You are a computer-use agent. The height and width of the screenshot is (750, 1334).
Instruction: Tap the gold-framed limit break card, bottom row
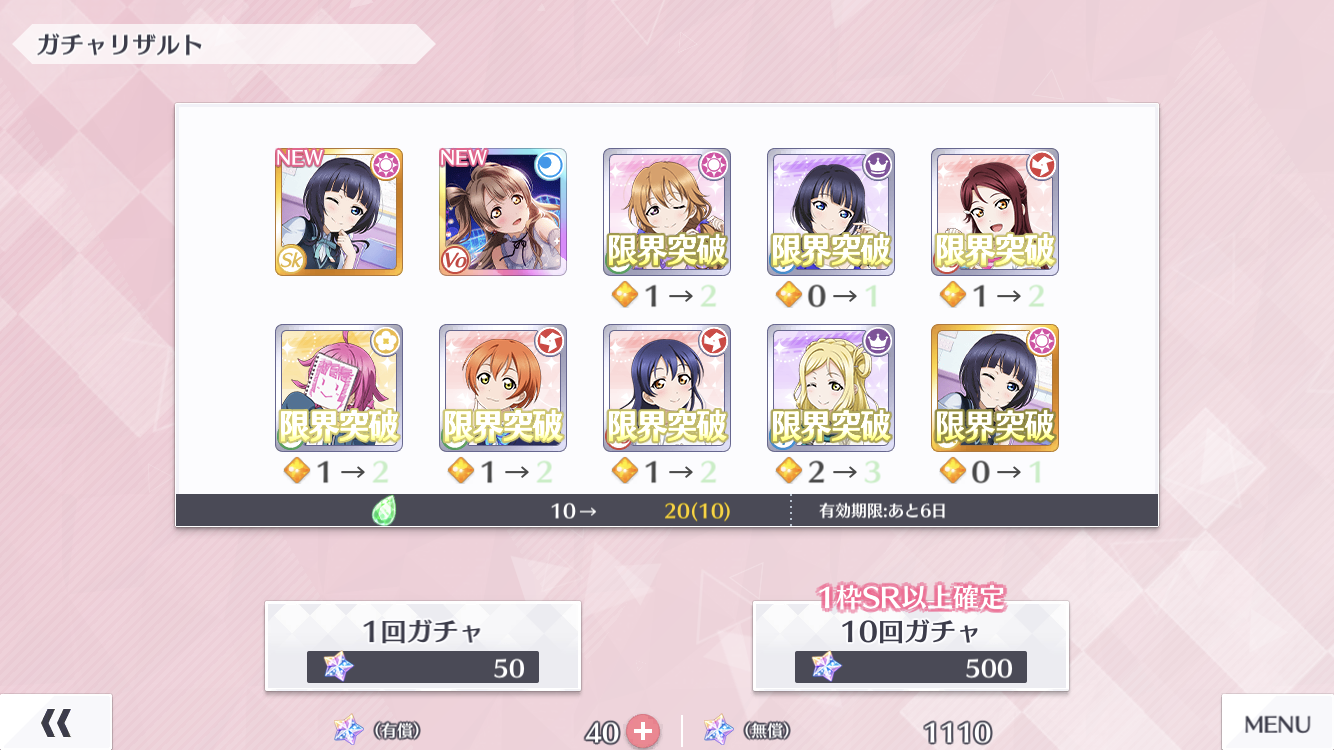click(x=995, y=388)
